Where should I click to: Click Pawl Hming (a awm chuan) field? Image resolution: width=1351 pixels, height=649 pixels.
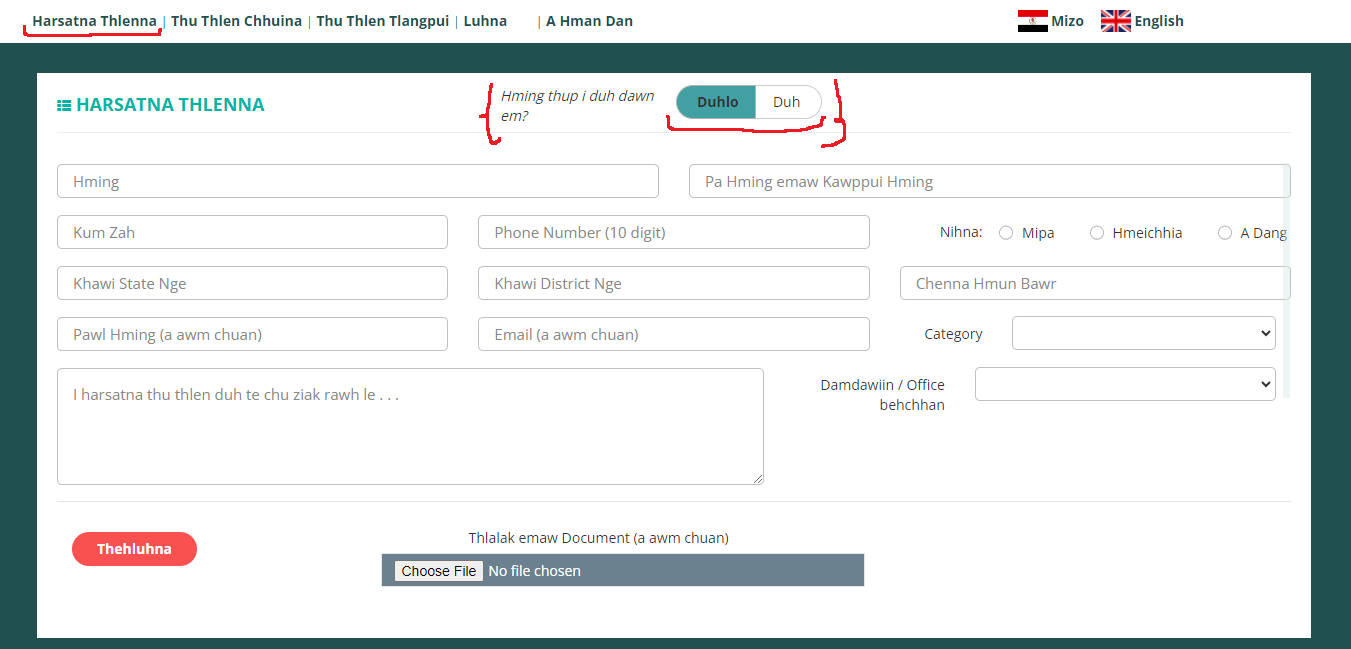coord(252,334)
